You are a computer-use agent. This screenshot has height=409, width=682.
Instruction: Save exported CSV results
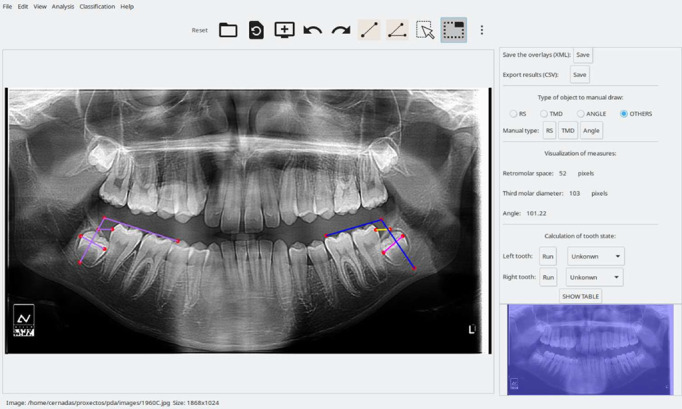tap(580, 75)
